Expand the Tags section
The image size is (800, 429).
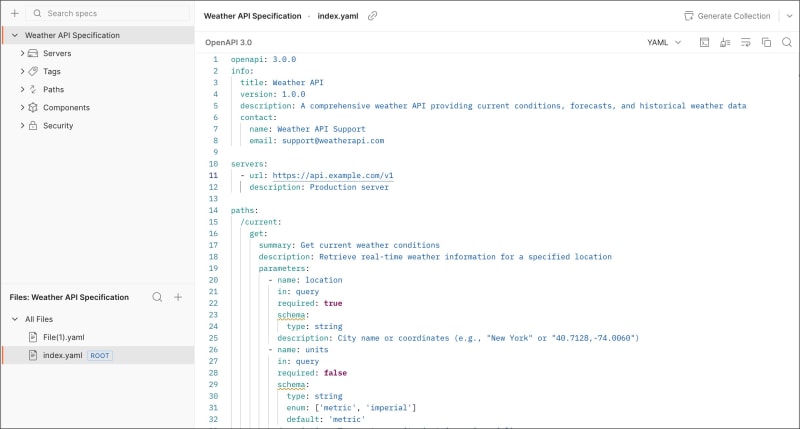pyautogui.click(x=22, y=71)
